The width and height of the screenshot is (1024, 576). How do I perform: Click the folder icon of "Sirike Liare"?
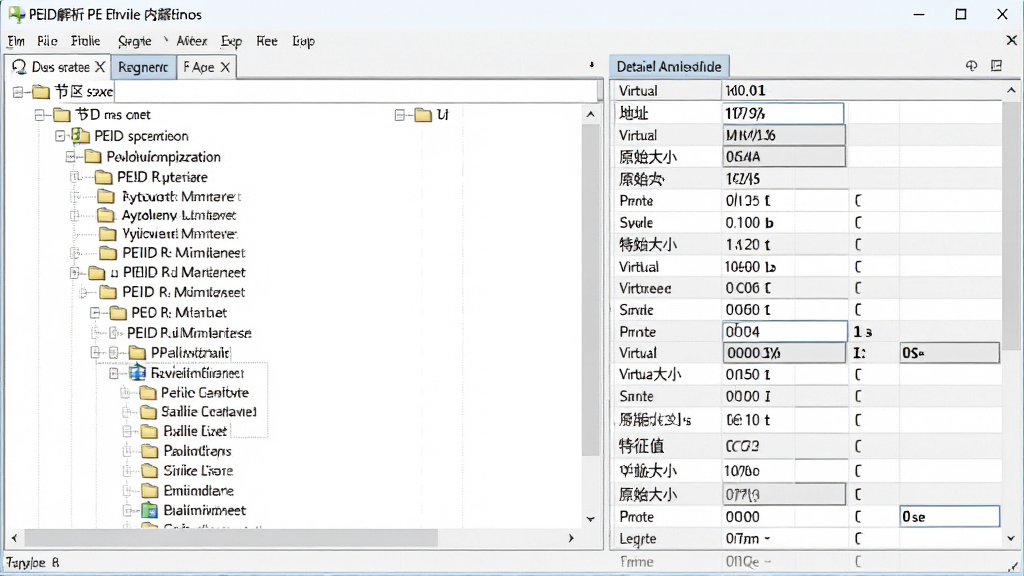pyautogui.click(x=150, y=471)
